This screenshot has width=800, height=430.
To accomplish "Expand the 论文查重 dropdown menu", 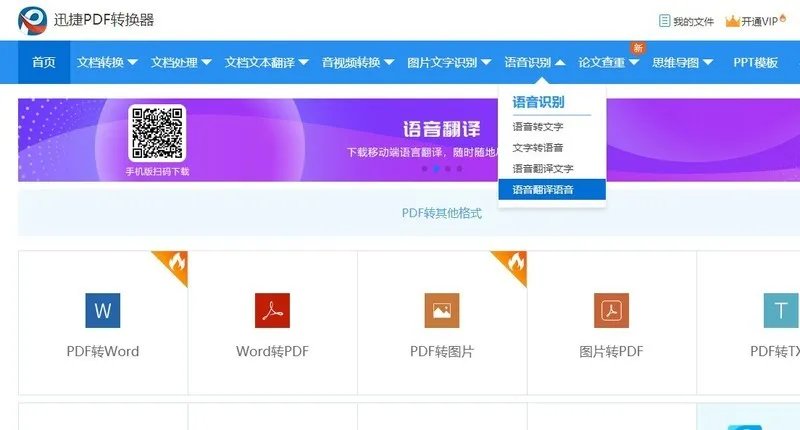I will [609, 62].
